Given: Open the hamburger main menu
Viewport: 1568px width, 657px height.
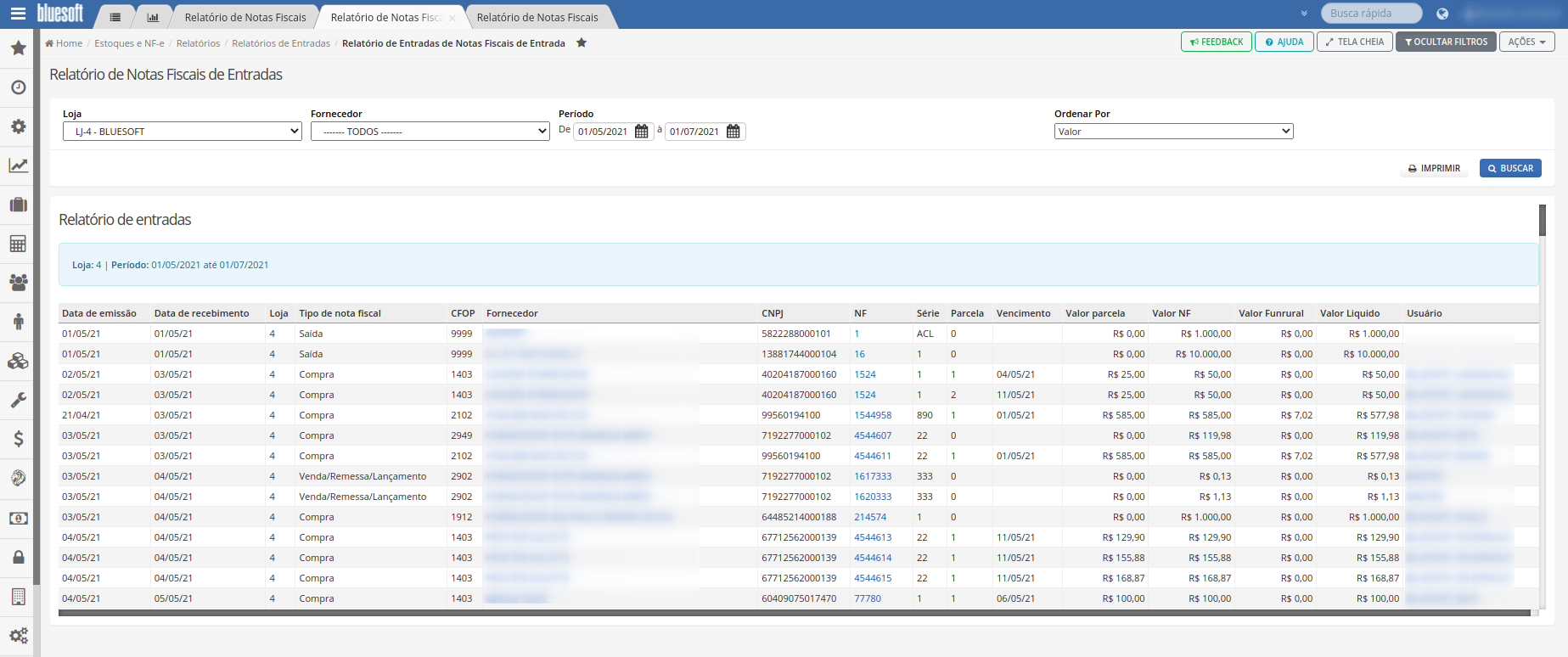Looking at the screenshot, I should (18, 14).
